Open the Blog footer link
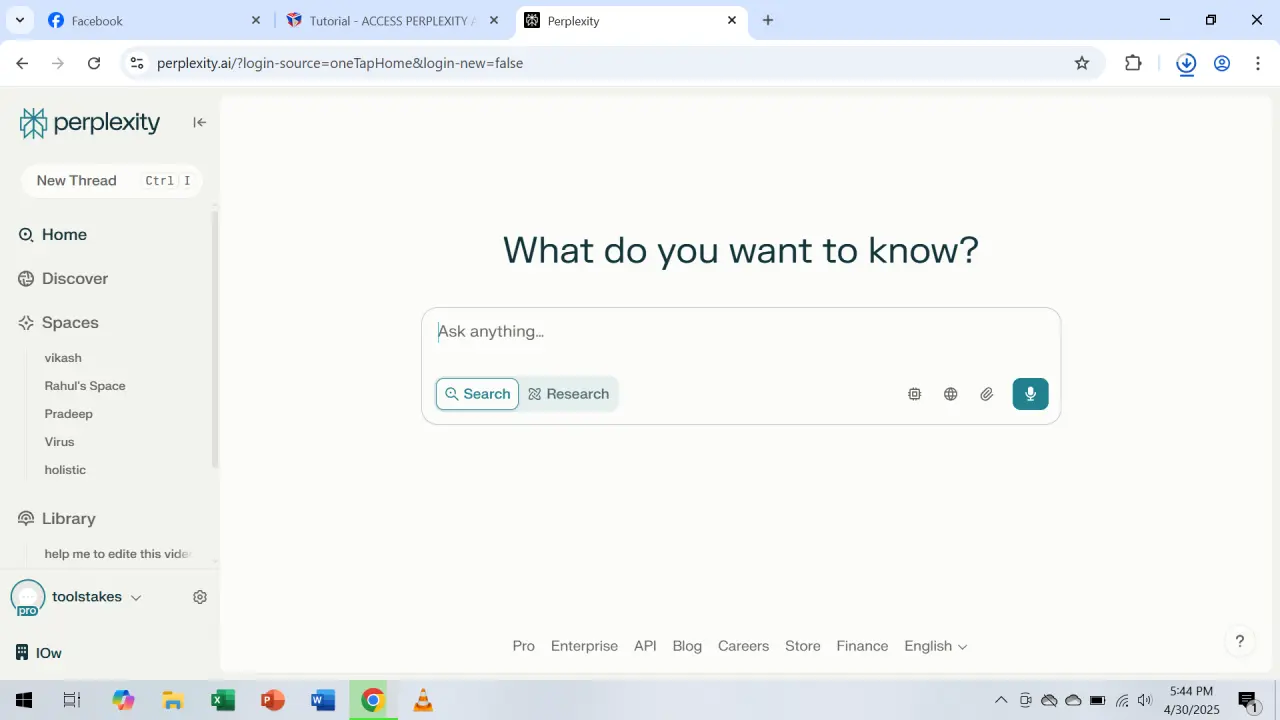Image resolution: width=1280 pixels, height=720 pixels. (687, 646)
